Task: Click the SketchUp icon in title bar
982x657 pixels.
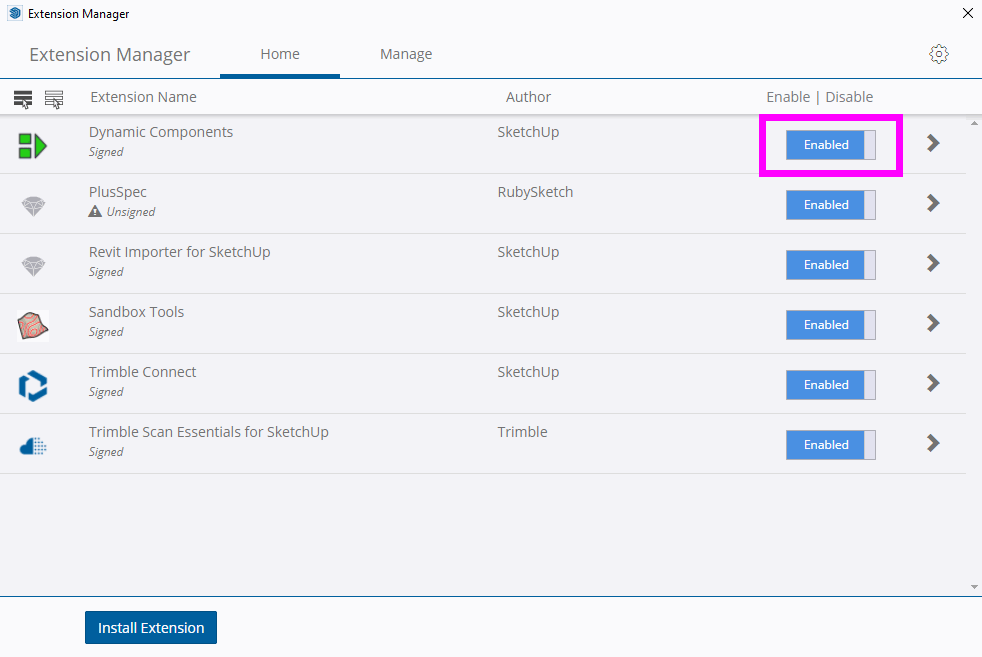Action: (15, 13)
